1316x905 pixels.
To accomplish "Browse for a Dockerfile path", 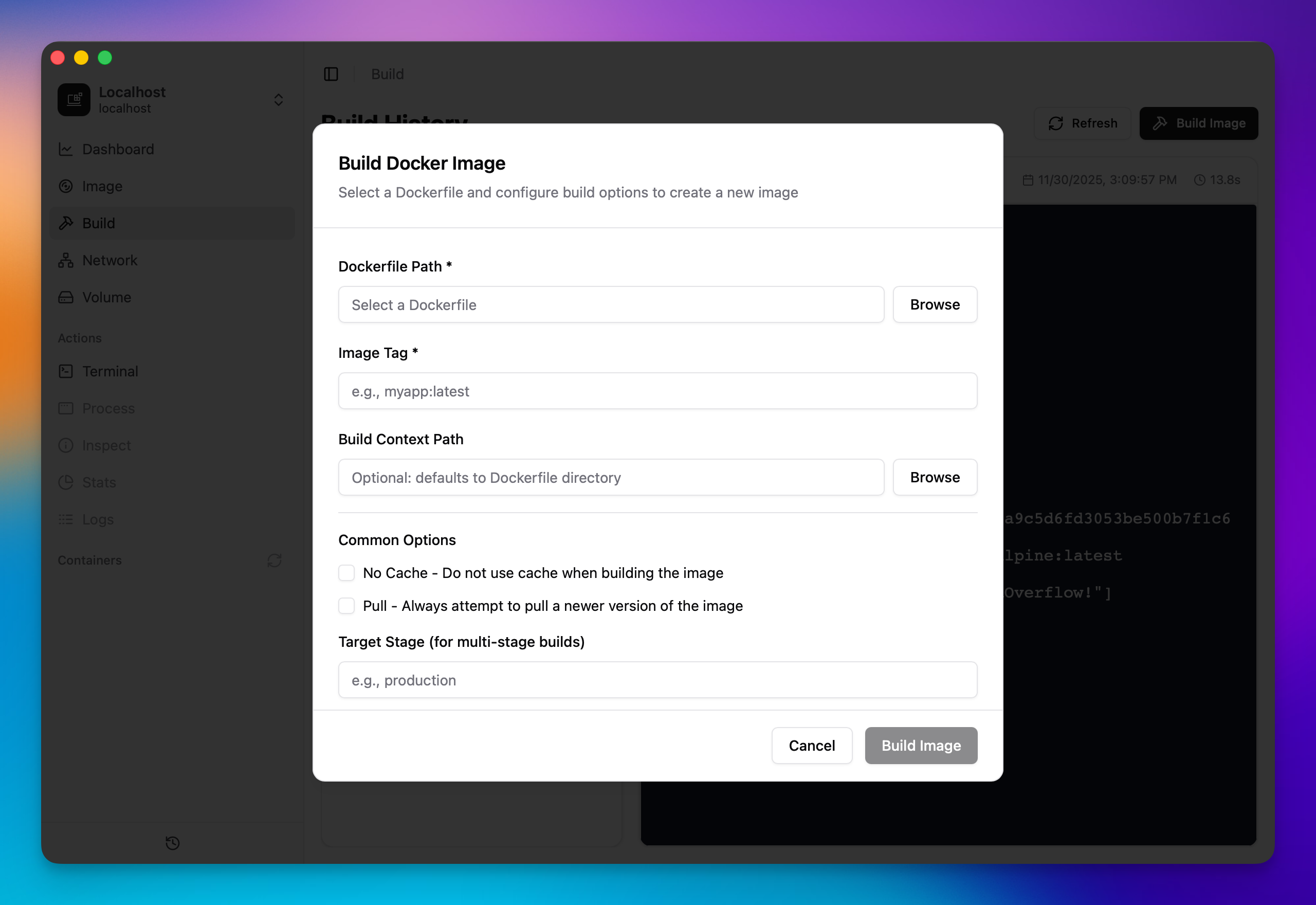I will (x=935, y=304).
